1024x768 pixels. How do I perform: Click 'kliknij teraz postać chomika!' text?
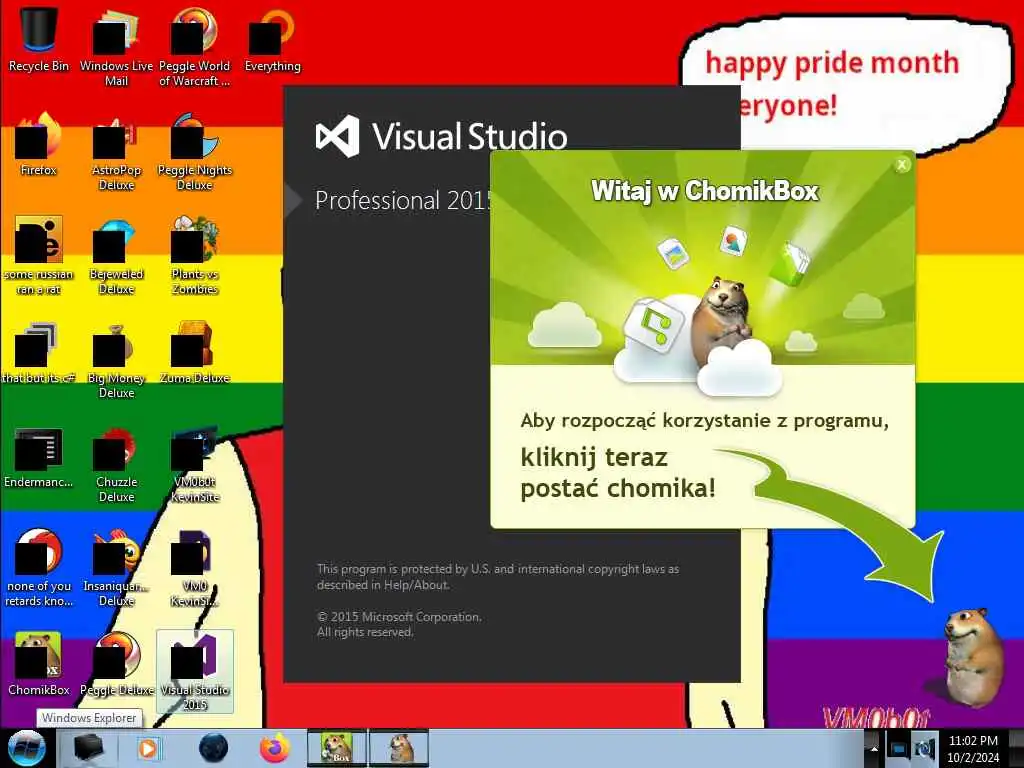pyautogui.click(x=618, y=473)
